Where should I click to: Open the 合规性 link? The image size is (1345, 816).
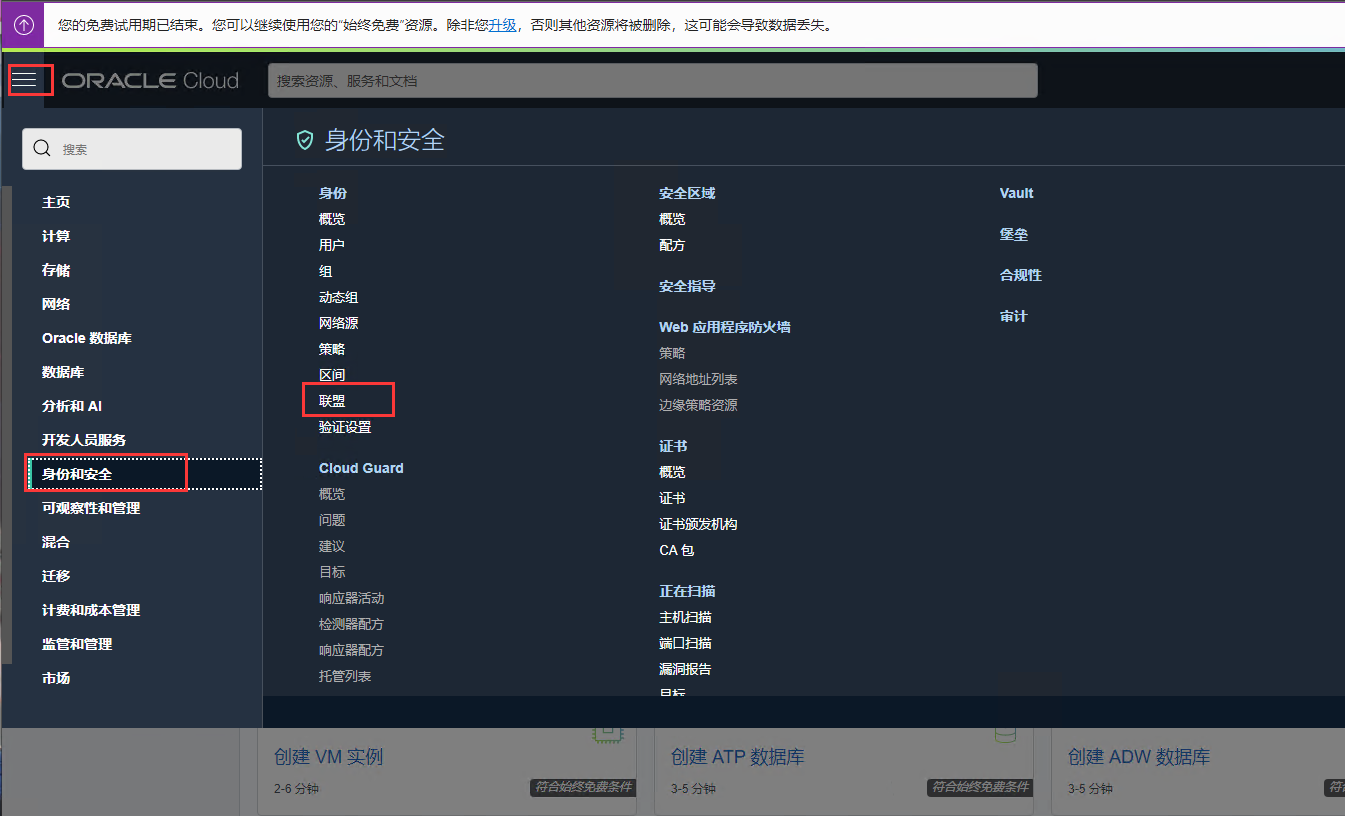pos(1021,275)
